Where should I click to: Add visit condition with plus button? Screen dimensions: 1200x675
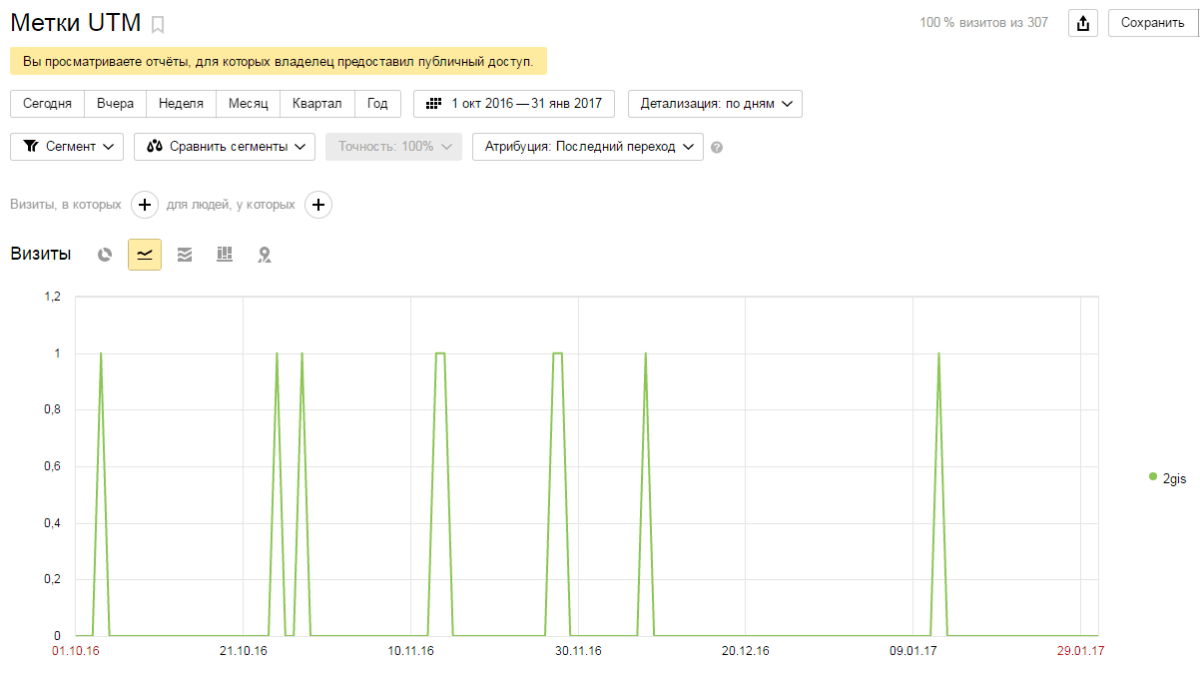point(144,205)
